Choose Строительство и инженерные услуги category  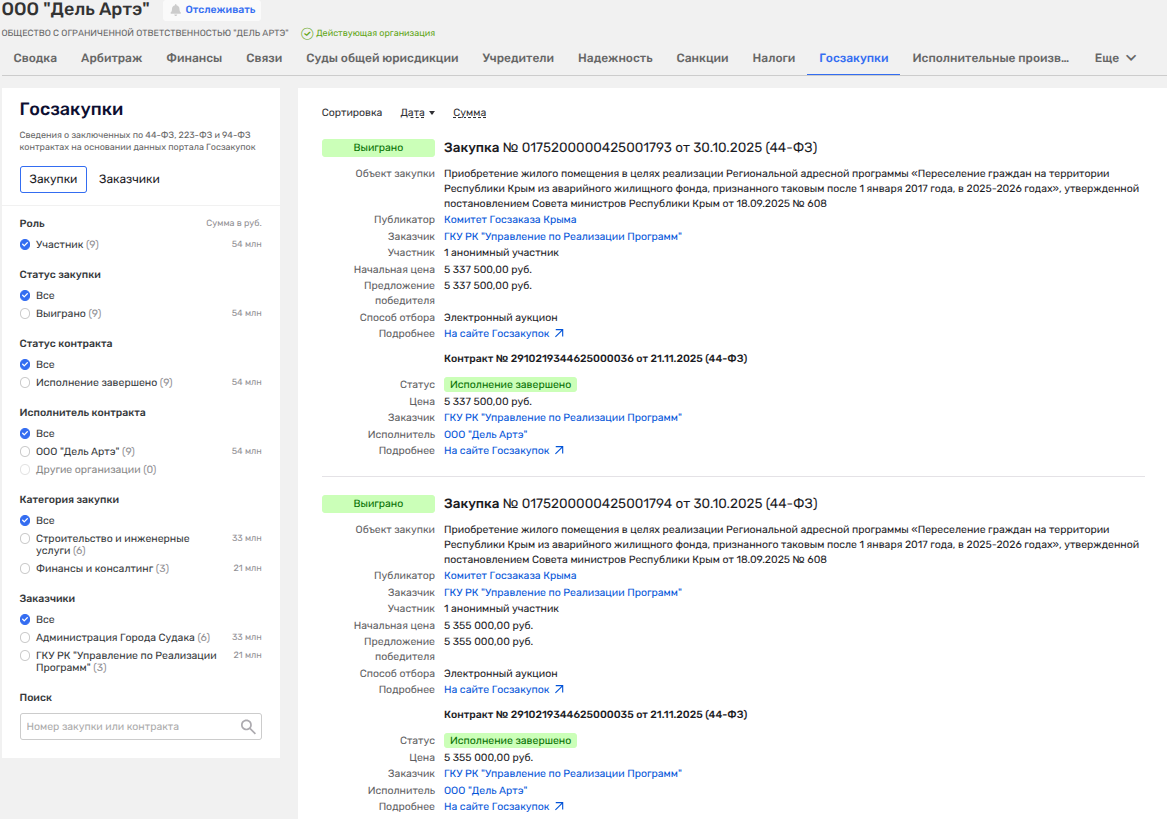[x=26, y=539]
